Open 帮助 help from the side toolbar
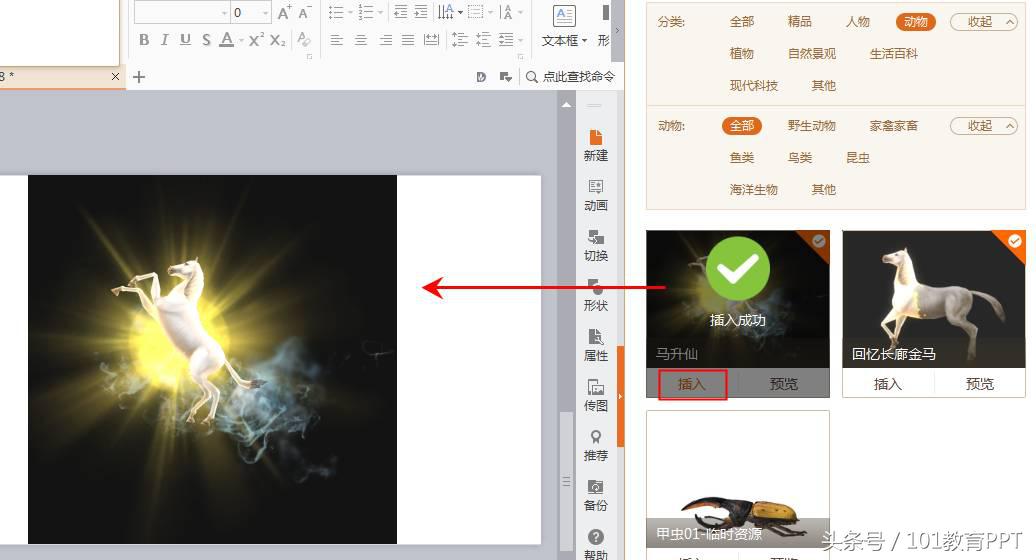This screenshot has width=1036, height=560. point(595,545)
